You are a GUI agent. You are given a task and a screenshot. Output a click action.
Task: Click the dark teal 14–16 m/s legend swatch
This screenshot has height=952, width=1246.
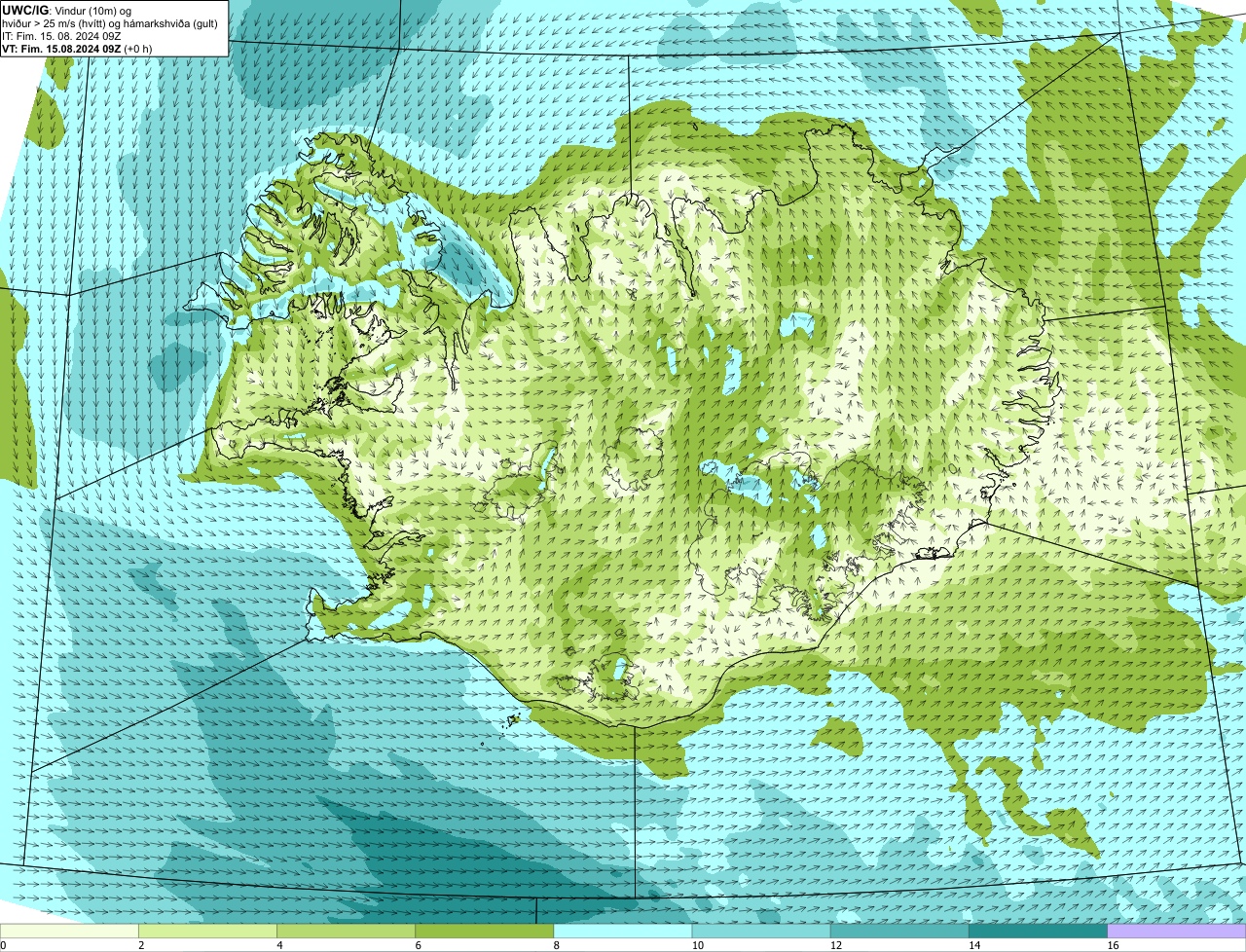click(x=1039, y=932)
